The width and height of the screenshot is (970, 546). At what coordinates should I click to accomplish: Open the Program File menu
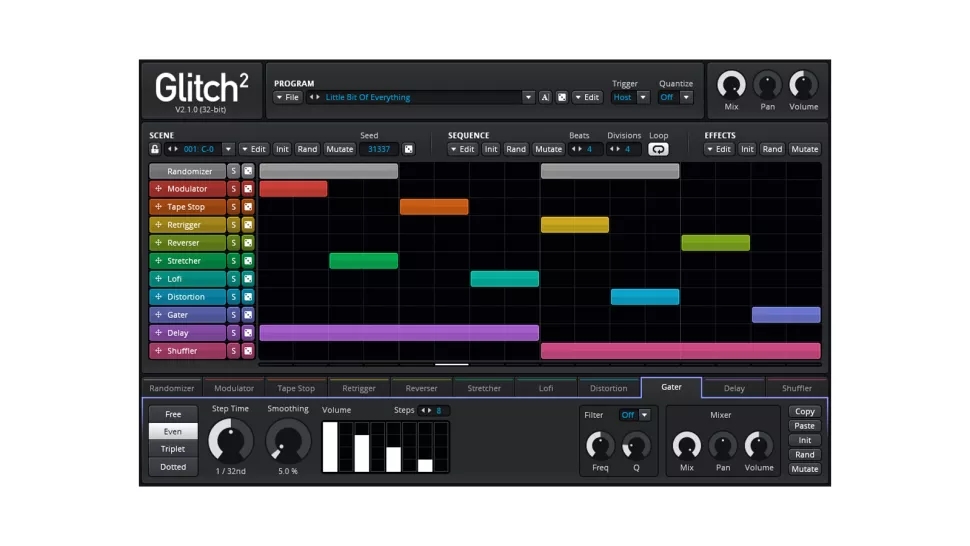tap(288, 97)
